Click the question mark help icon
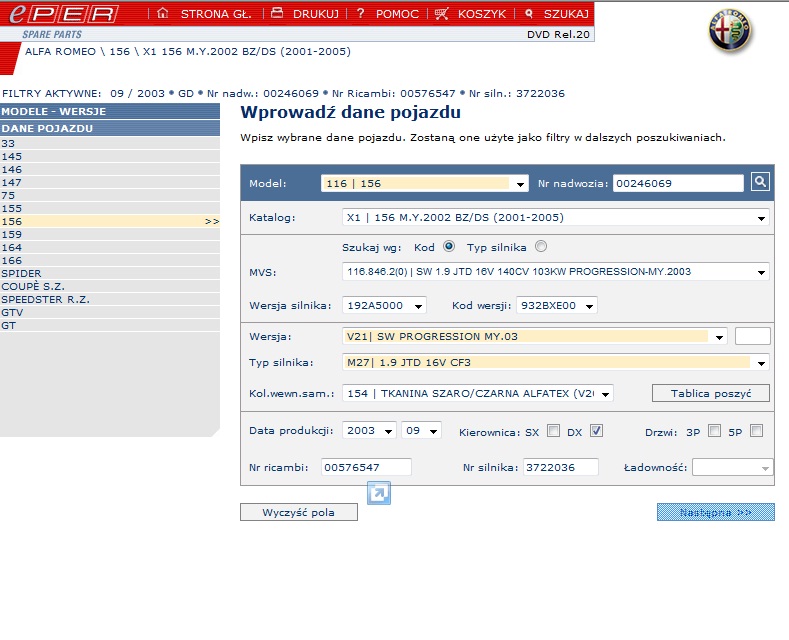 [360, 13]
